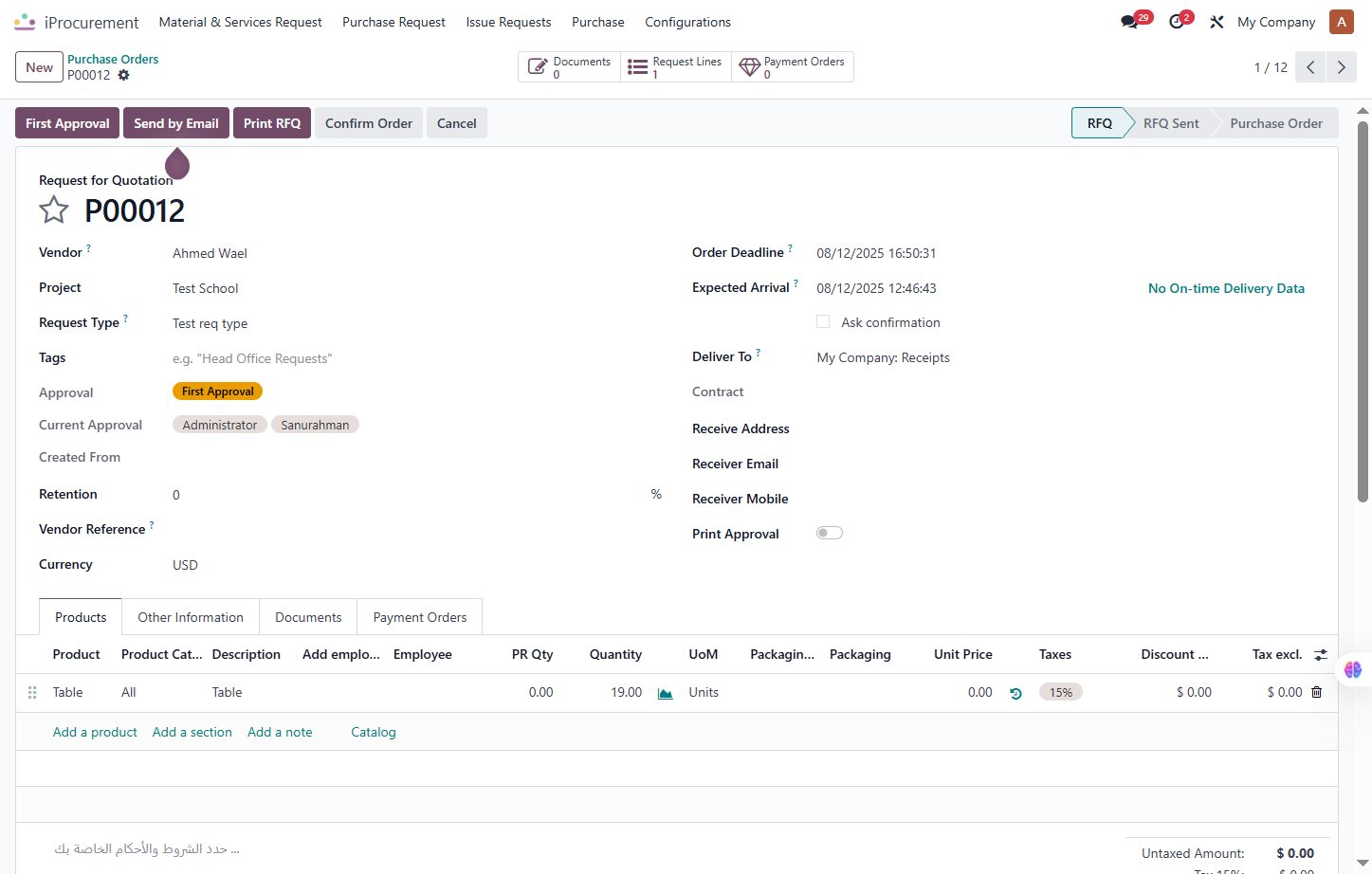The image size is (1372, 874).
Task: Click the vertical page scrollbar
Action: [x=1363, y=313]
